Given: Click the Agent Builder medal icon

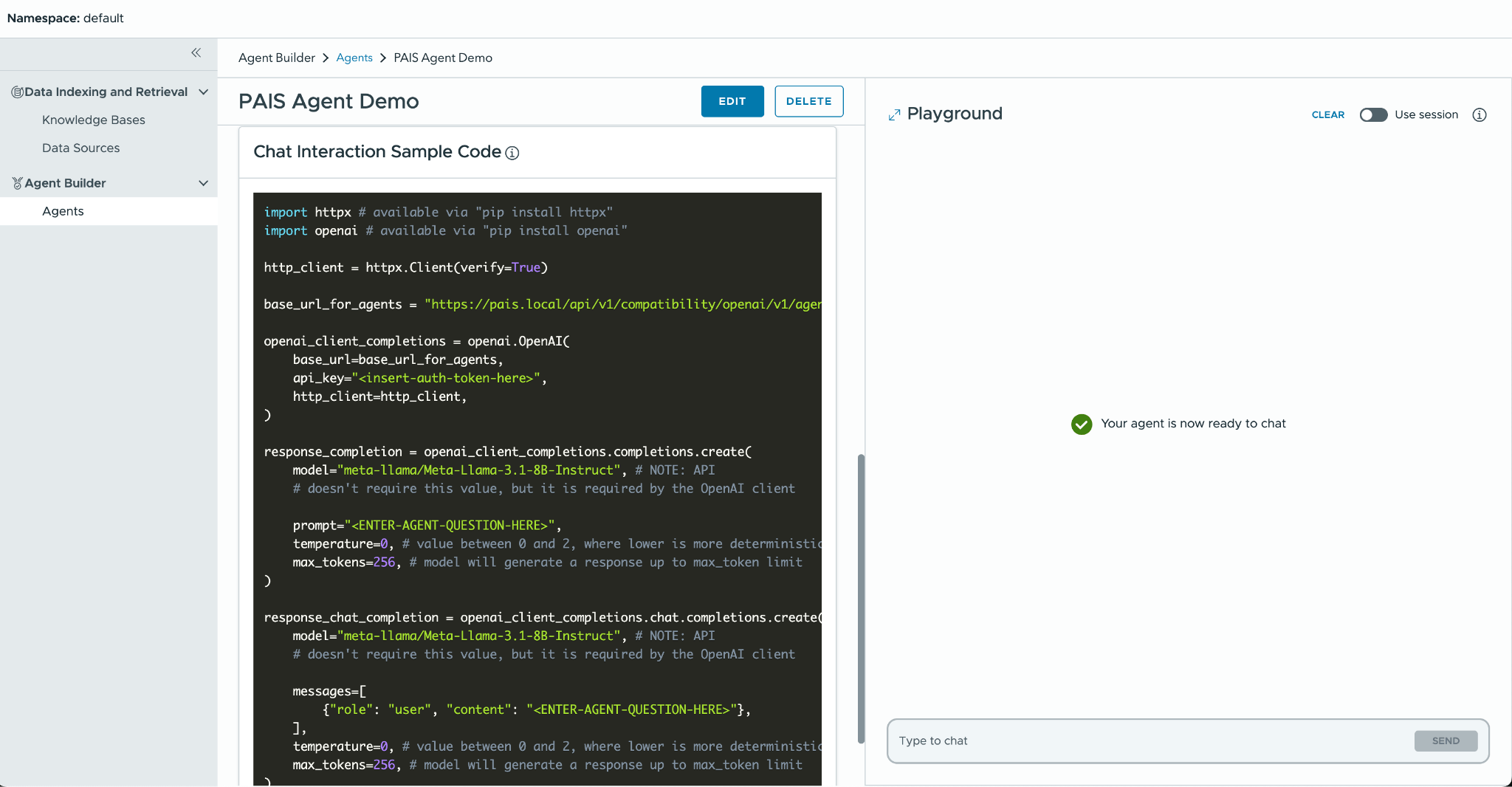Looking at the screenshot, I should point(16,183).
